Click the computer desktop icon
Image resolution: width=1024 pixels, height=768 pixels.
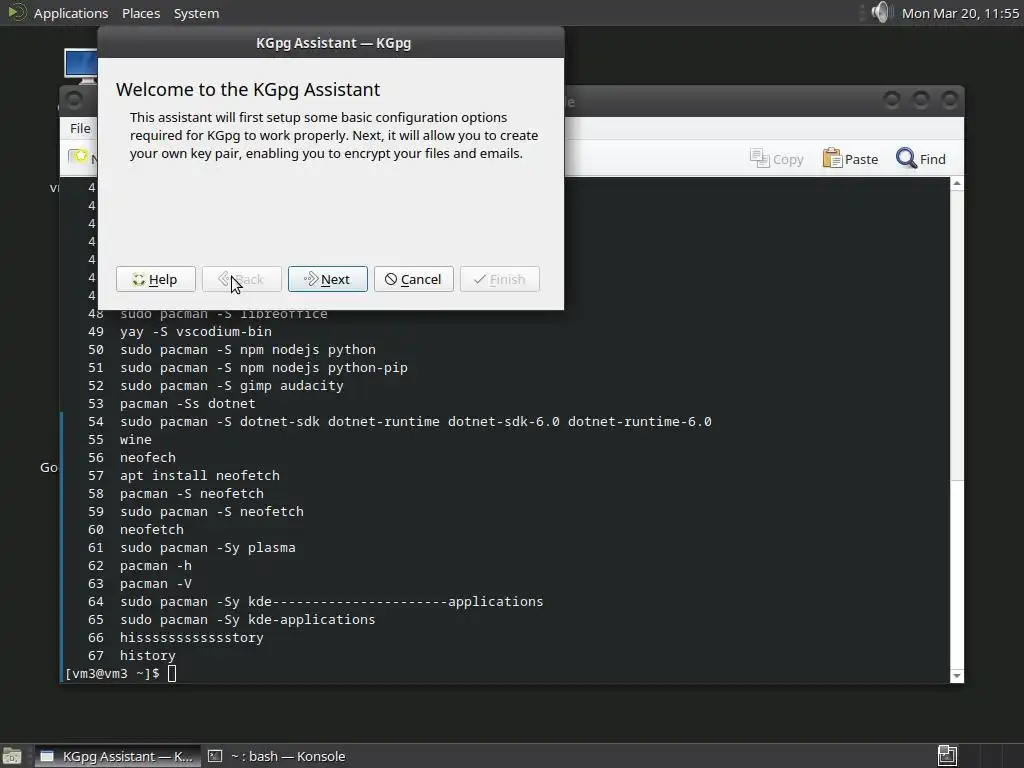80,67
